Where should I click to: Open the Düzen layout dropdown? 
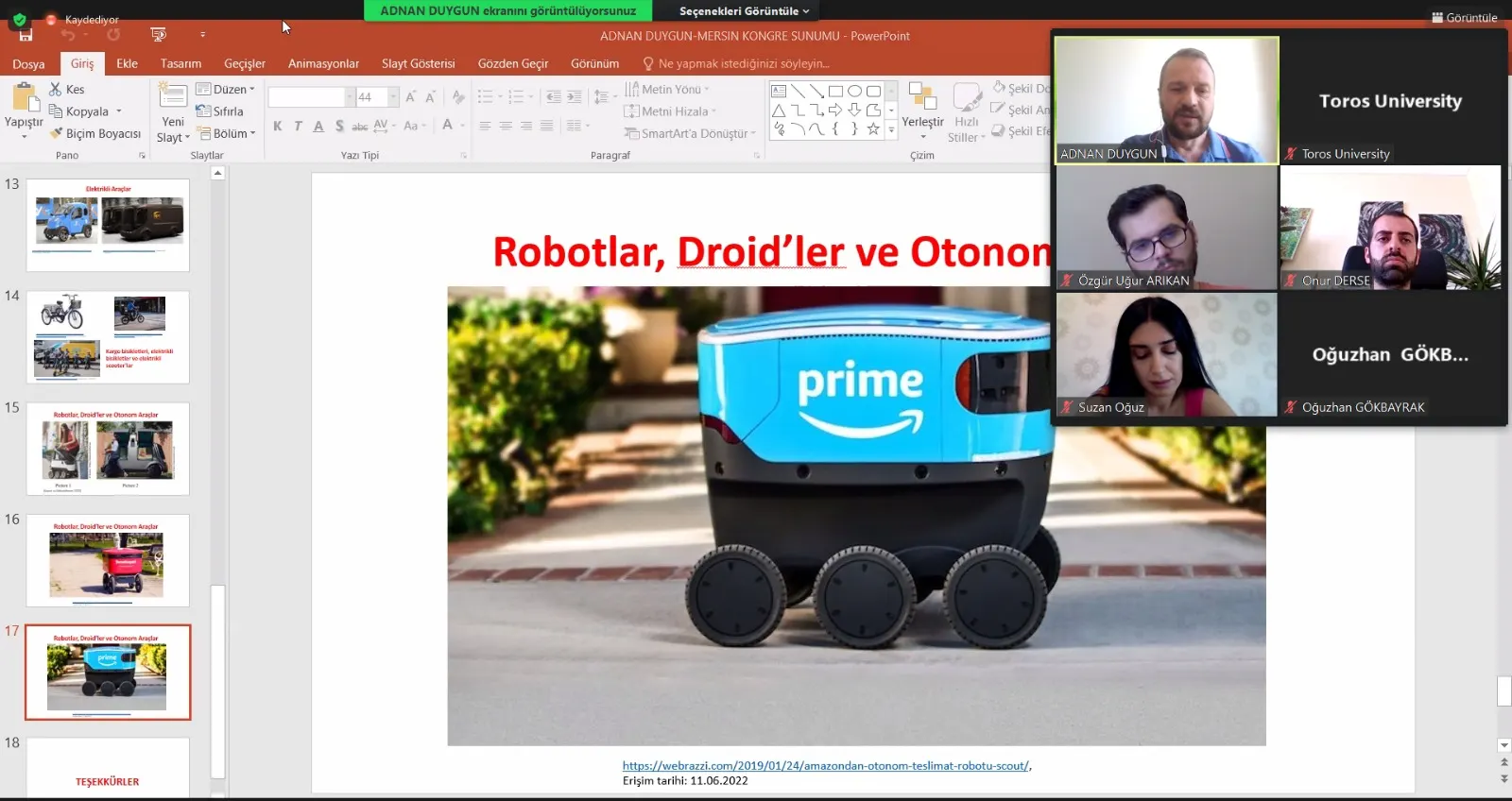point(225,89)
